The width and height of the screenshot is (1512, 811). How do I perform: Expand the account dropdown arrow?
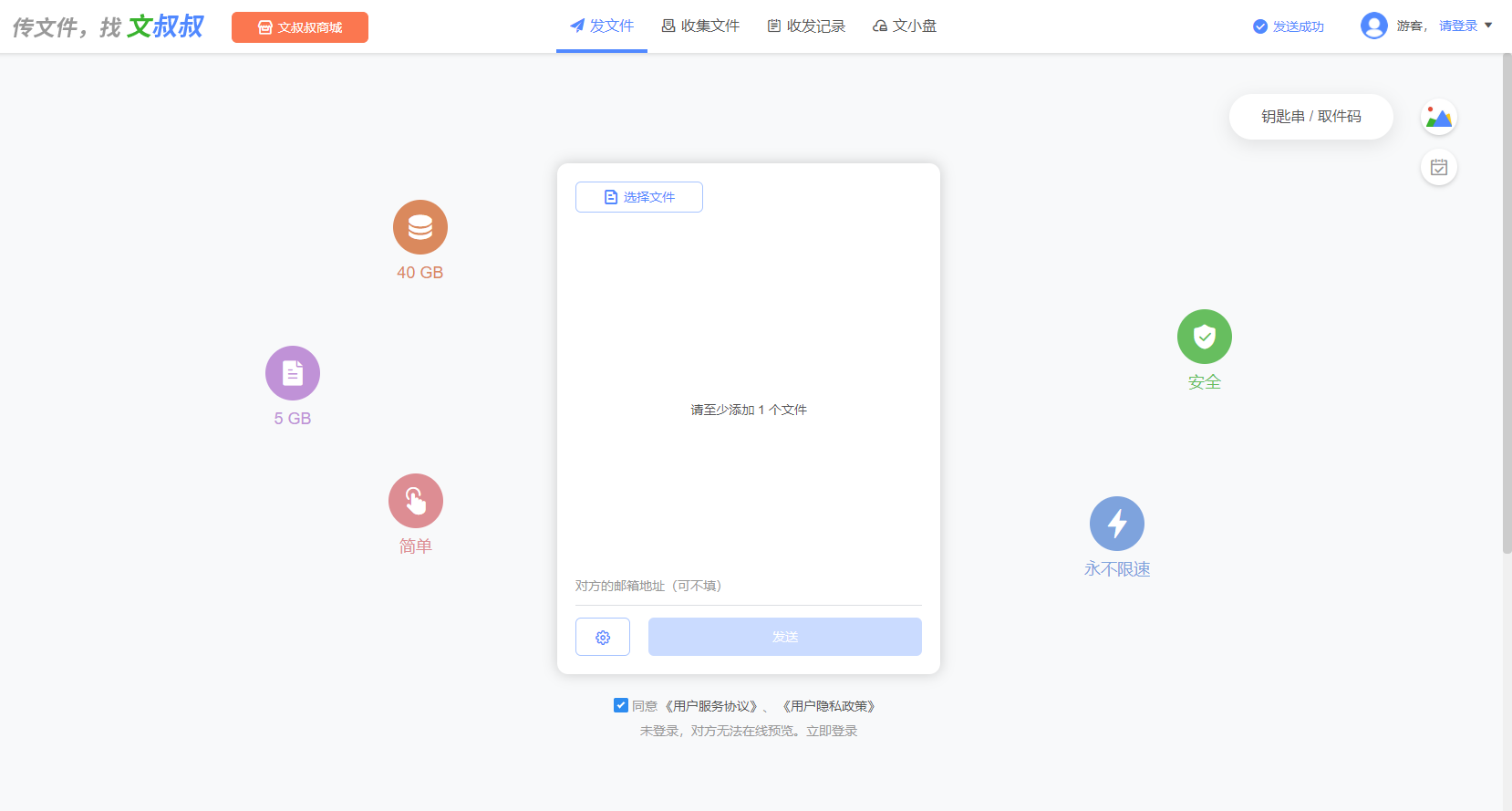[x=1488, y=26]
